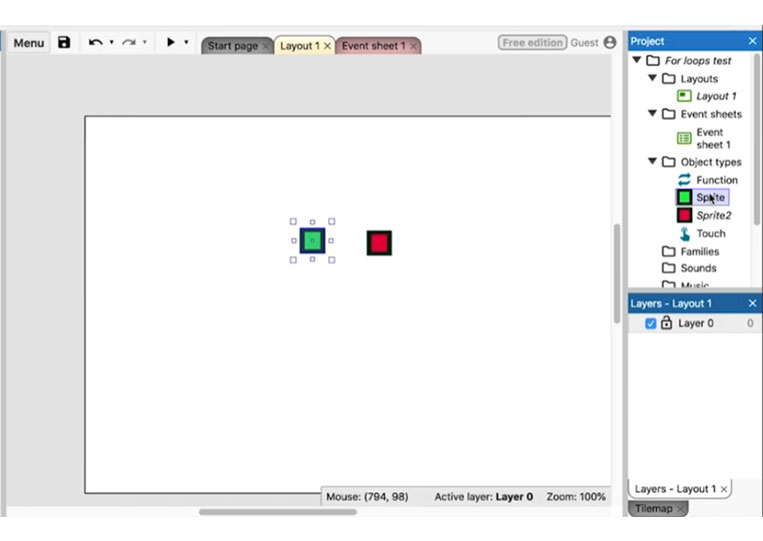Screen dimensions: 763x541
Task: Select the For loops test project folder icon
Action: [x=653, y=60]
